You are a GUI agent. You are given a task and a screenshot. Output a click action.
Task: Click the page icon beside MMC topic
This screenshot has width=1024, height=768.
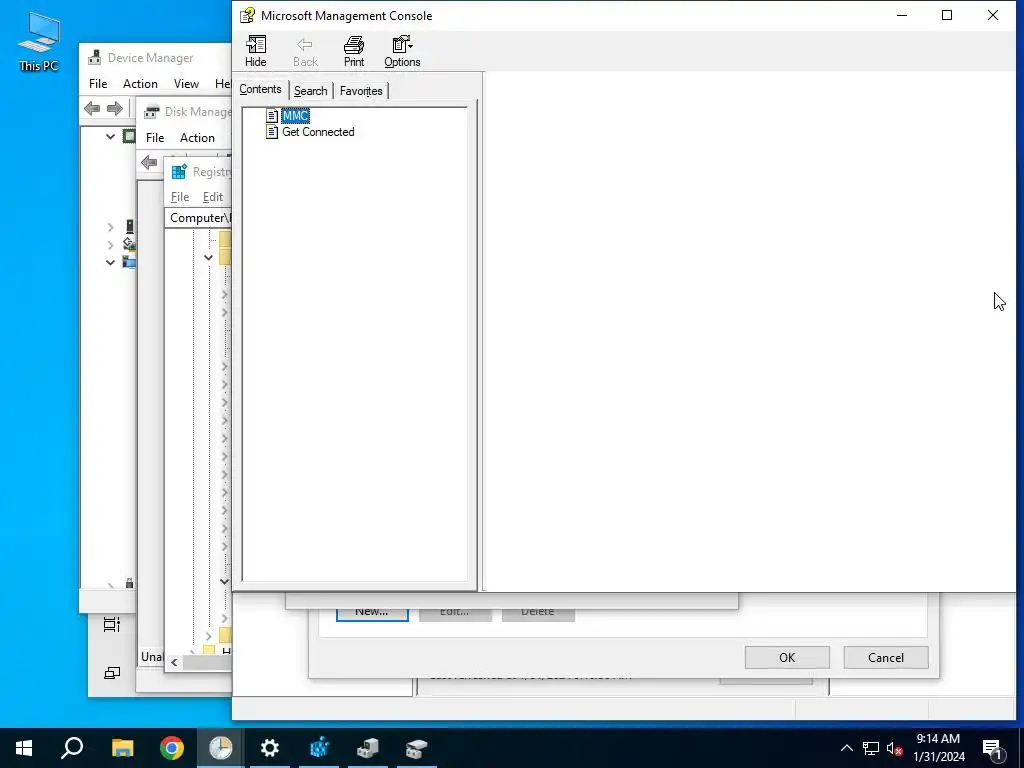tap(272, 116)
